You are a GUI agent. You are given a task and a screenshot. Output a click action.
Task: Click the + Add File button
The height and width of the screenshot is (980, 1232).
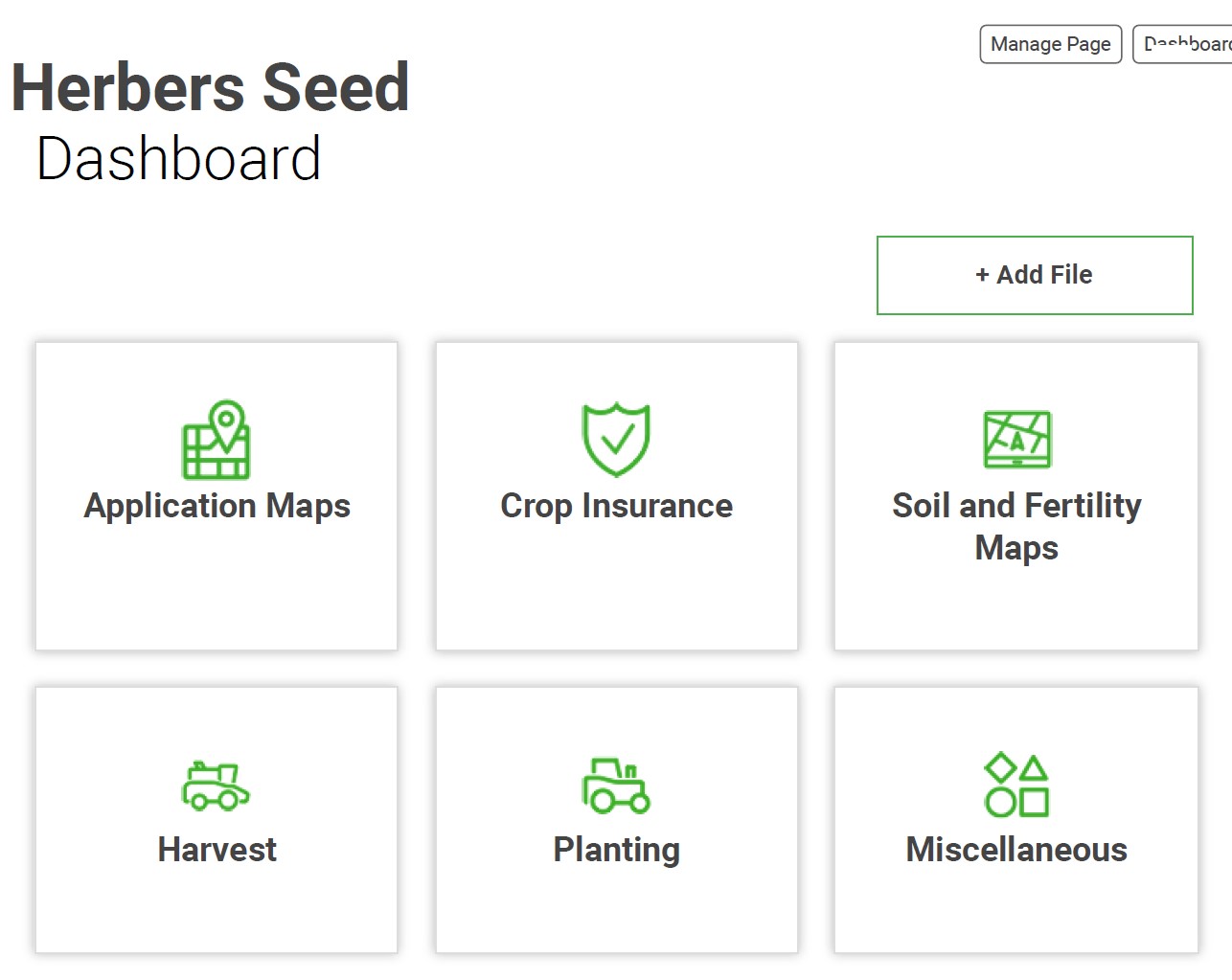[1035, 275]
